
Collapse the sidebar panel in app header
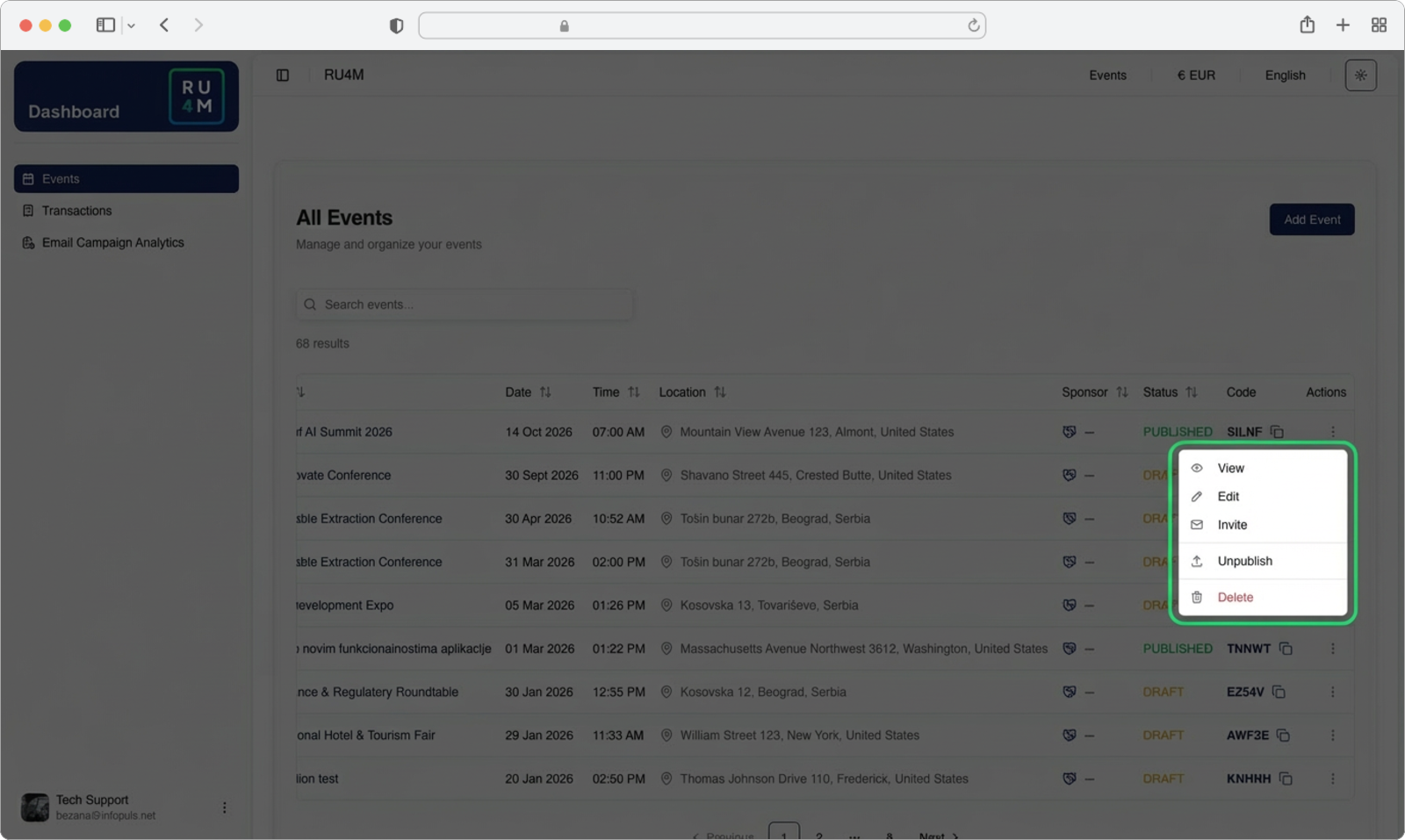pyautogui.click(x=283, y=75)
